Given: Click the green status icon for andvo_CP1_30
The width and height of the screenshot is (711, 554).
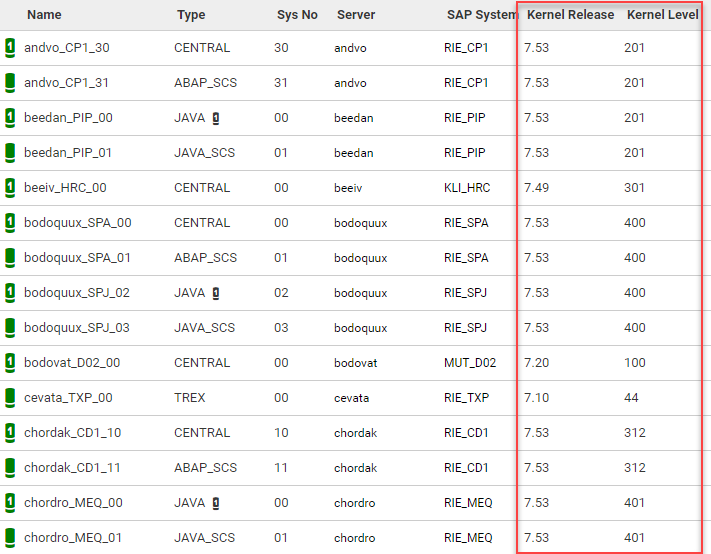Looking at the screenshot, I should click(10, 48).
